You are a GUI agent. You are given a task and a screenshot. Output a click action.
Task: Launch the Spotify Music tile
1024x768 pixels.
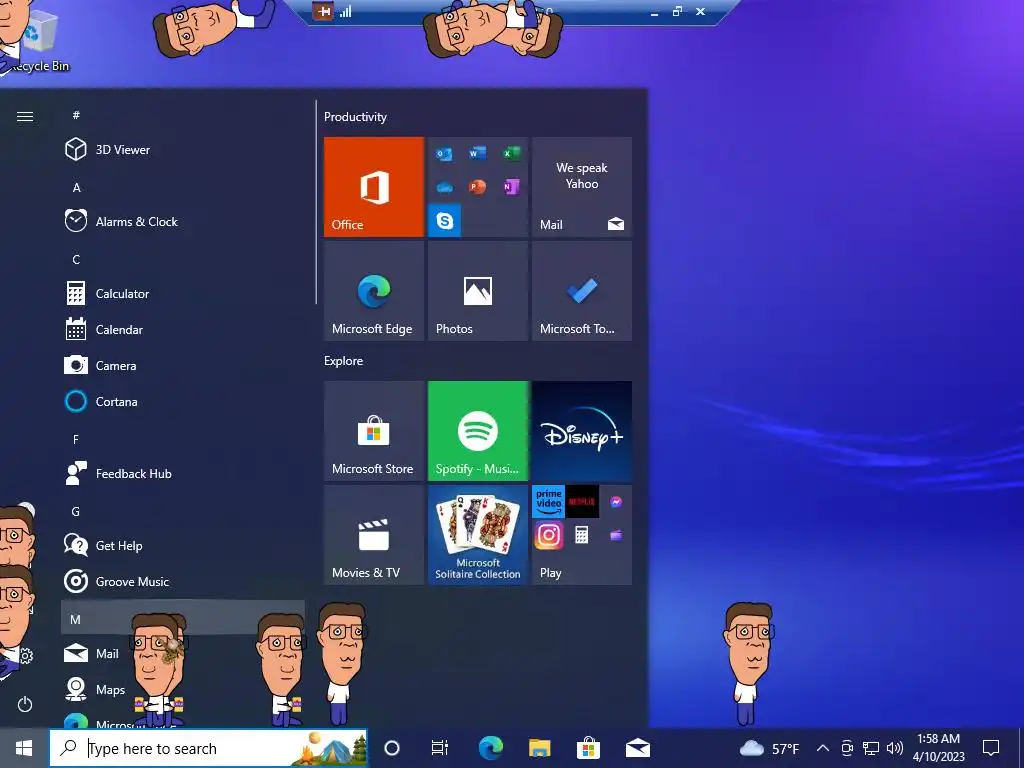click(x=478, y=431)
